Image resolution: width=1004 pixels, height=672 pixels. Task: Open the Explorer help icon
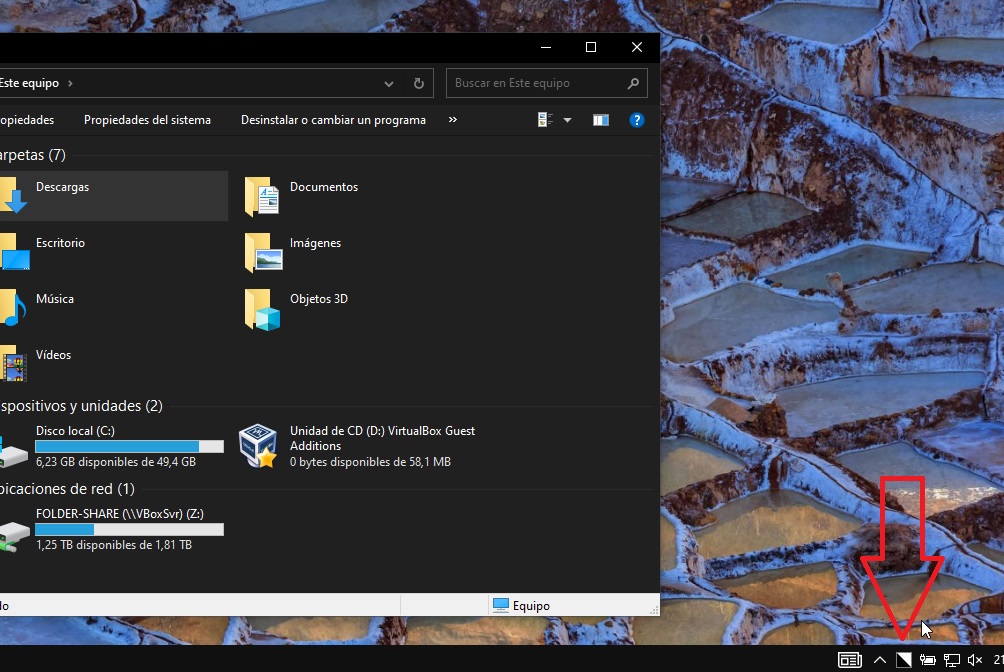coord(636,120)
